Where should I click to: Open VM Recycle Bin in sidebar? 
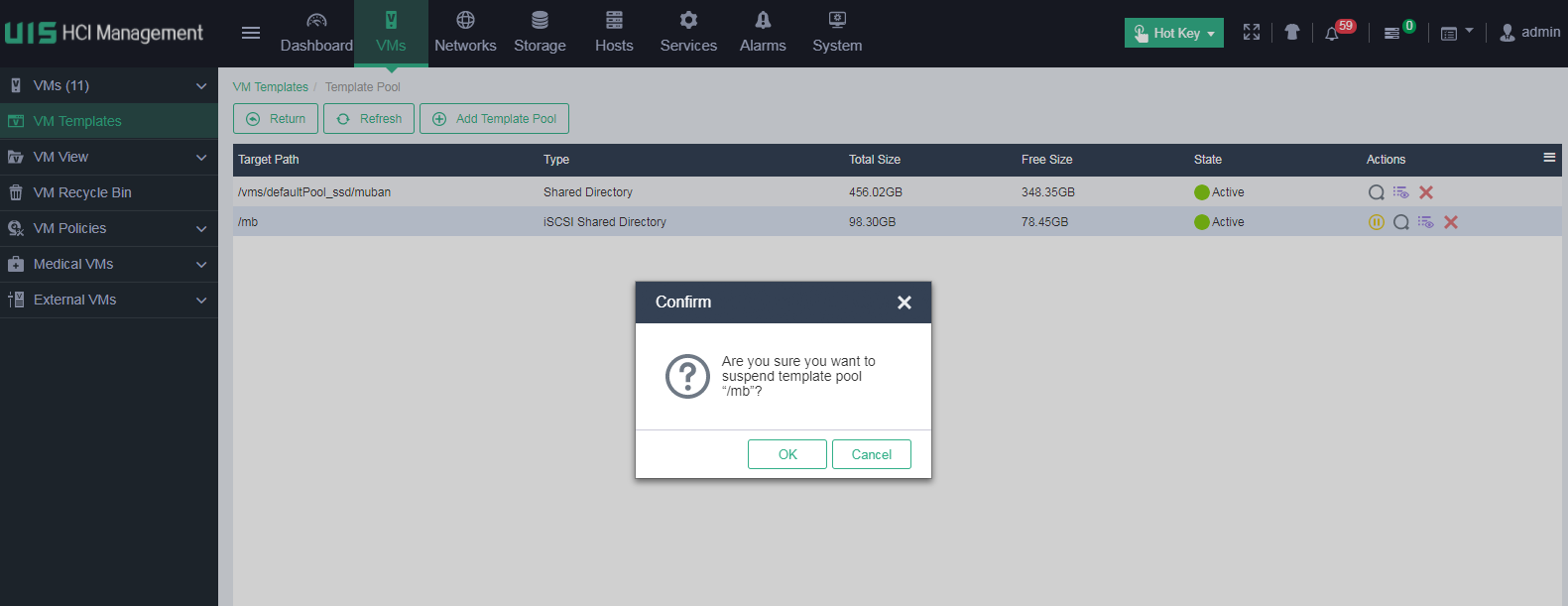click(x=109, y=192)
